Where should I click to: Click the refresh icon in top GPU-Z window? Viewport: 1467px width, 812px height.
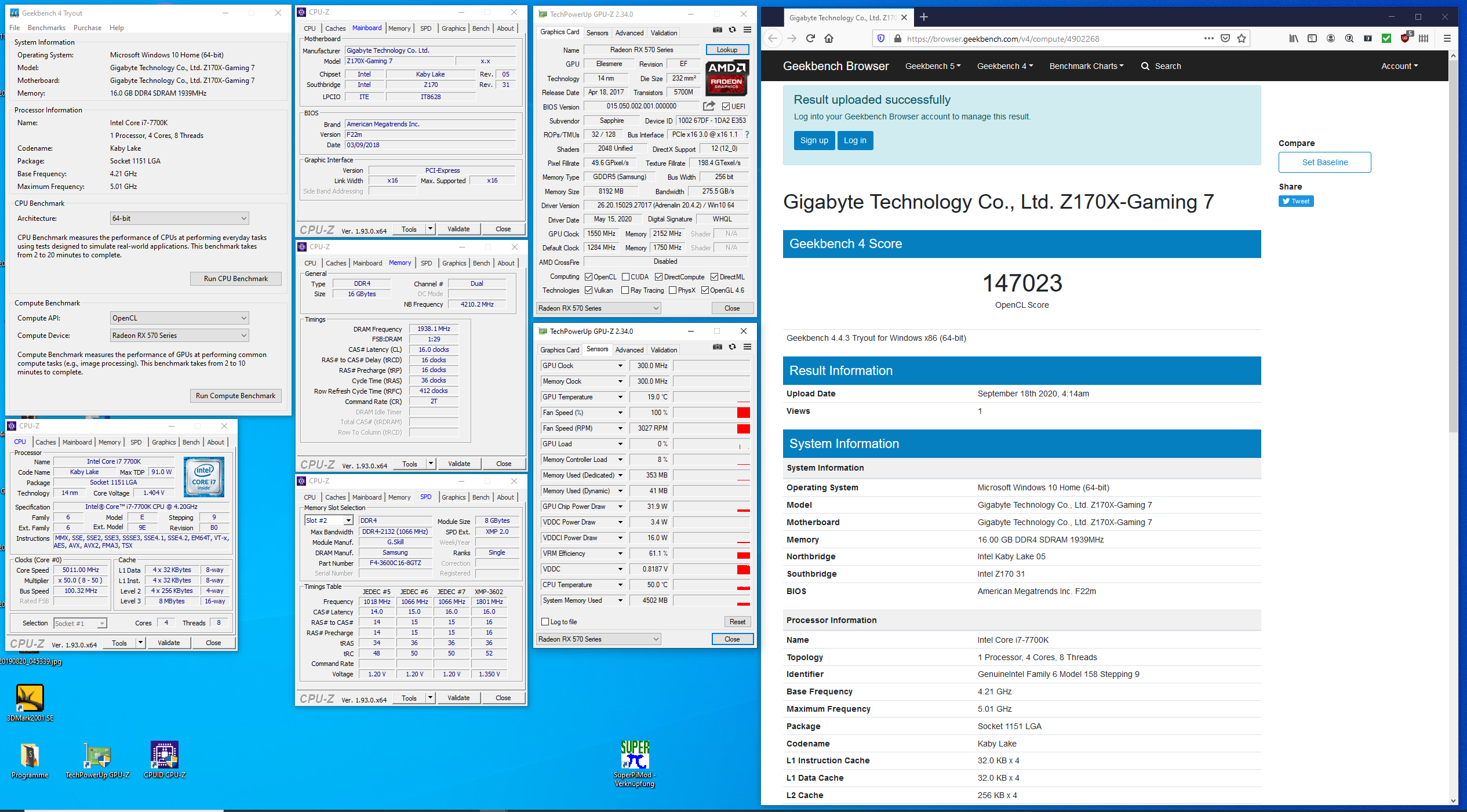[x=733, y=30]
